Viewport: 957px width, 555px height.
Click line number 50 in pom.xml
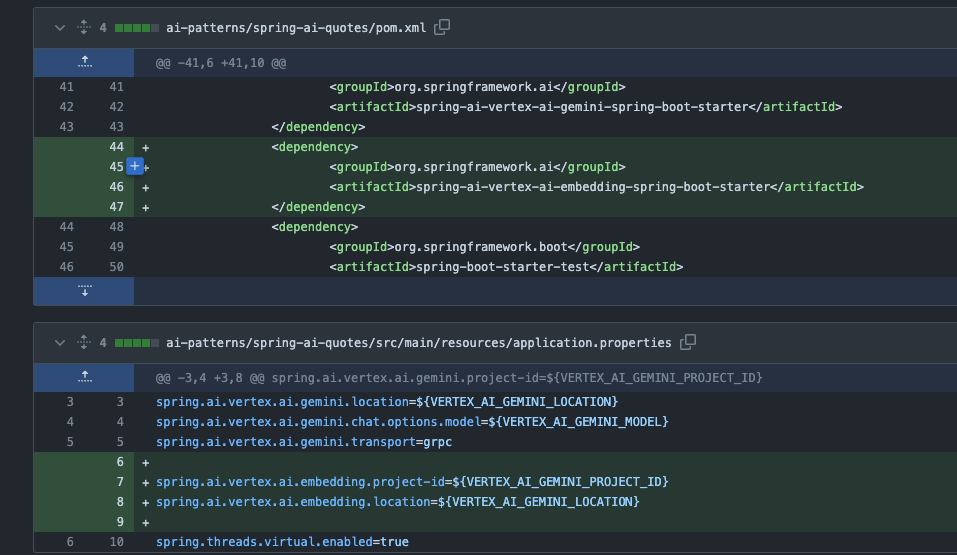pyautogui.click(x=116, y=267)
